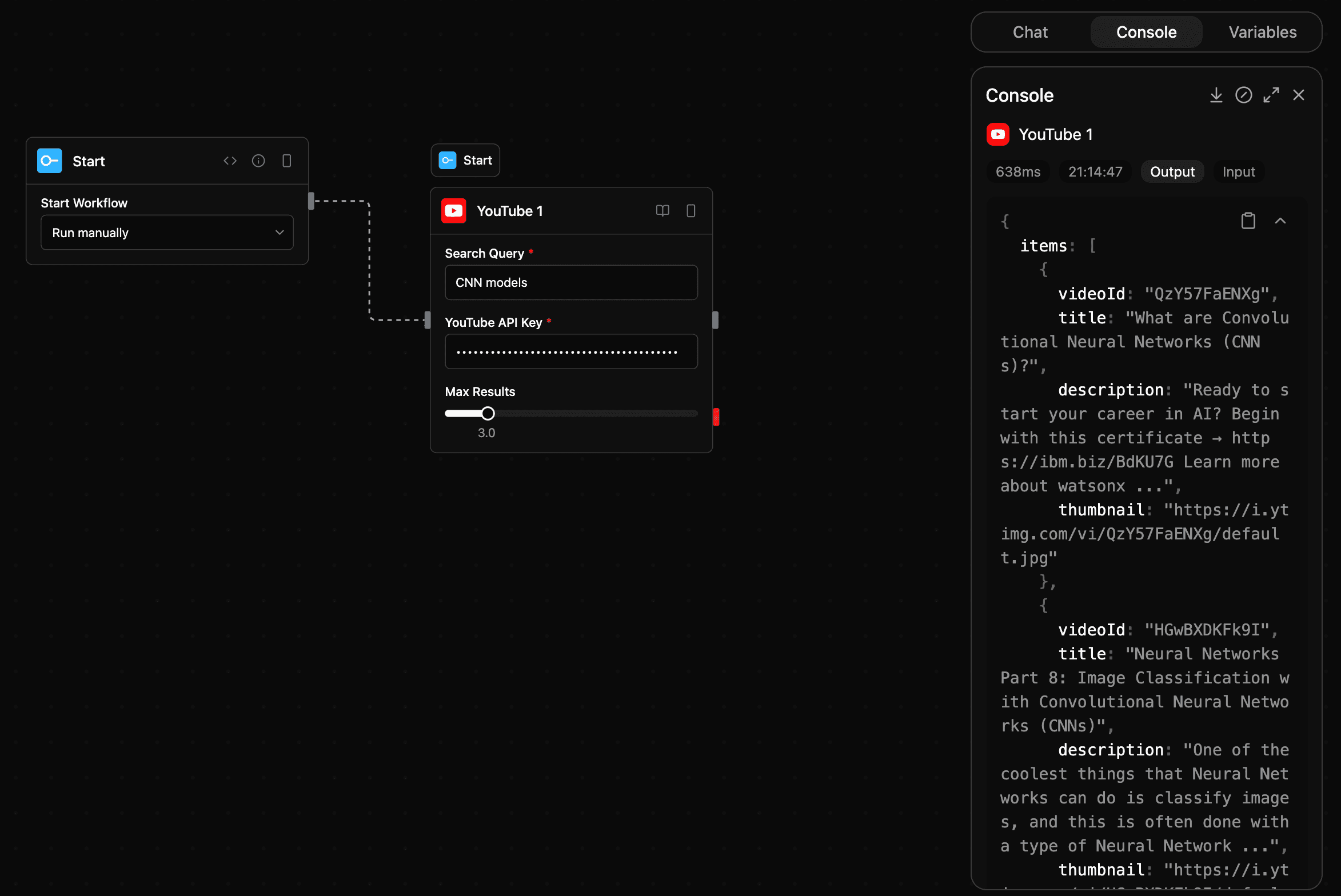Click the Start node's blue key icon
1341x896 pixels.
(x=49, y=161)
